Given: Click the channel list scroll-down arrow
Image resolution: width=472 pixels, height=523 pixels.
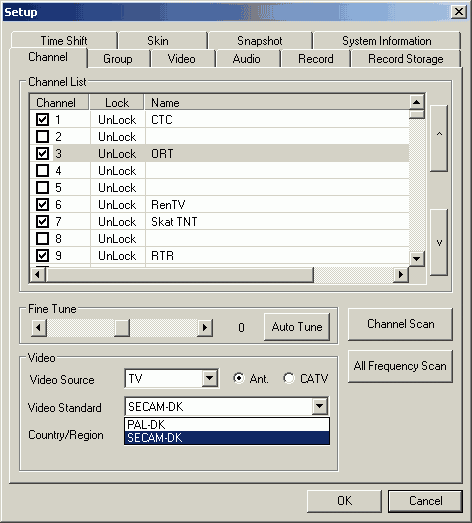Looking at the screenshot, I should [x=416, y=258].
